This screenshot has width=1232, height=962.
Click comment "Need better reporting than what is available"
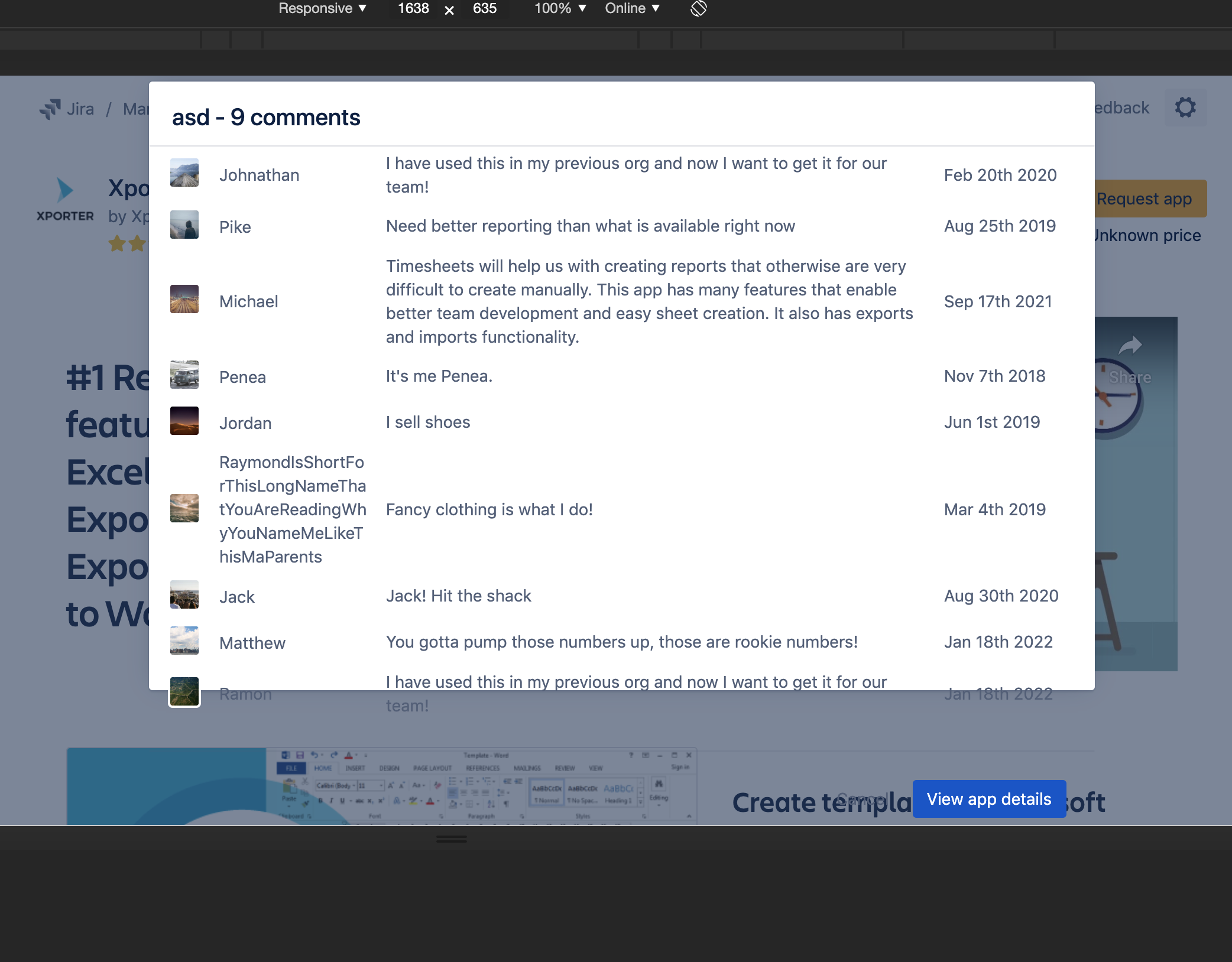pyautogui.click(x=591, y=226)
